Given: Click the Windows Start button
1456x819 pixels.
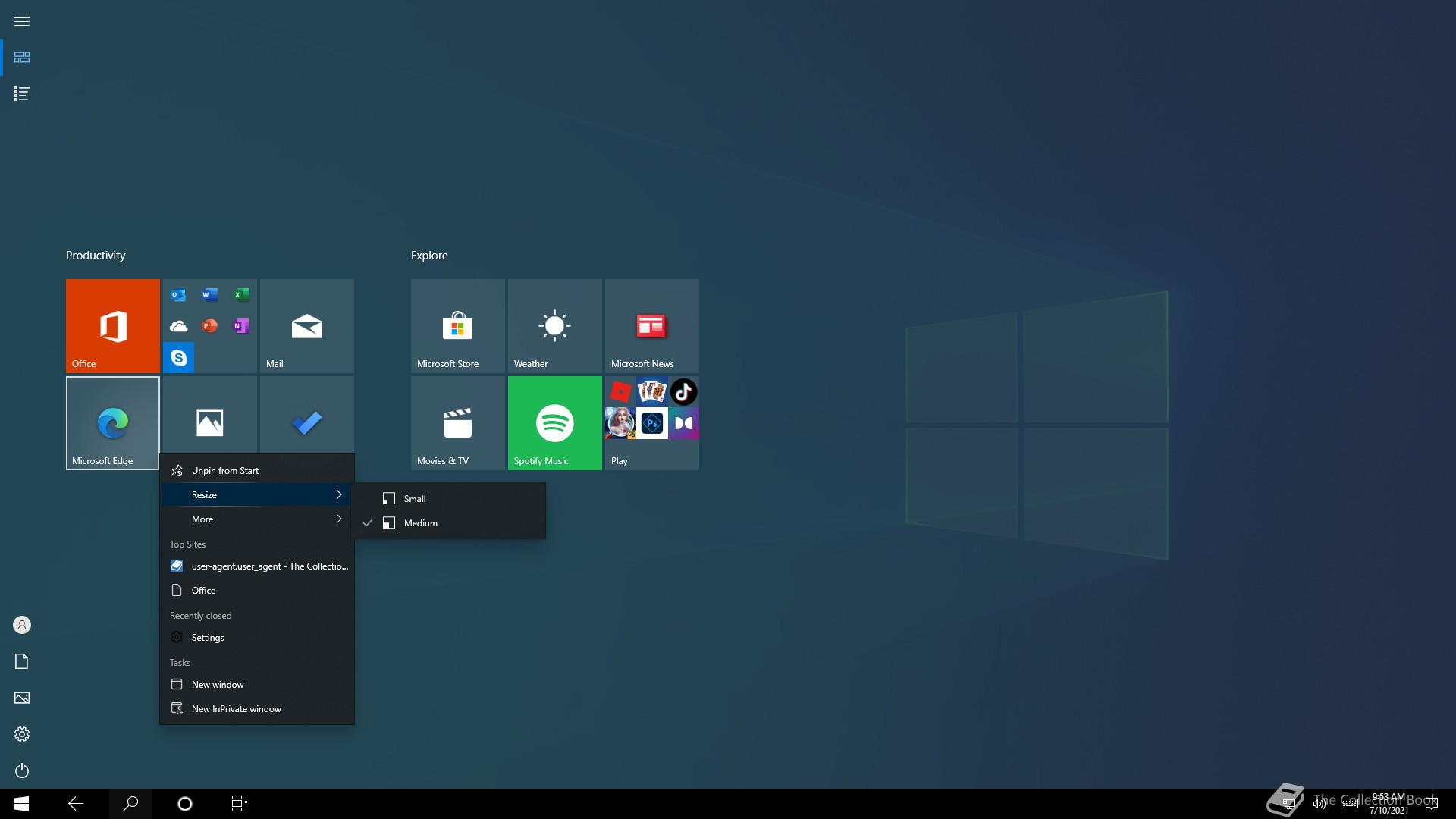Looking at the screenshot, I should 21,804.
